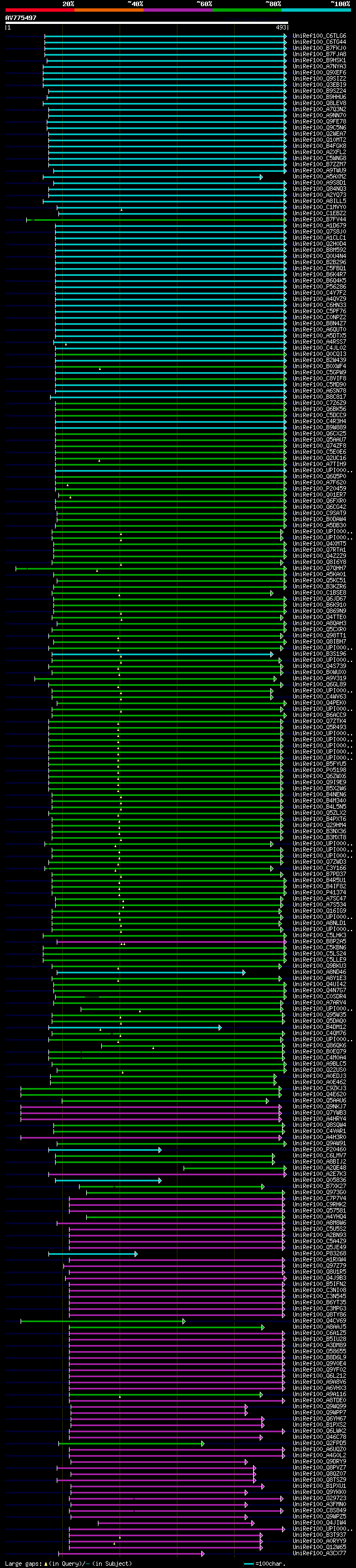This screenshot has height=1568, width=356.
Task: Click the cyan UniRef100_P83268 alignment bar
Action: tap(93, 1254)
